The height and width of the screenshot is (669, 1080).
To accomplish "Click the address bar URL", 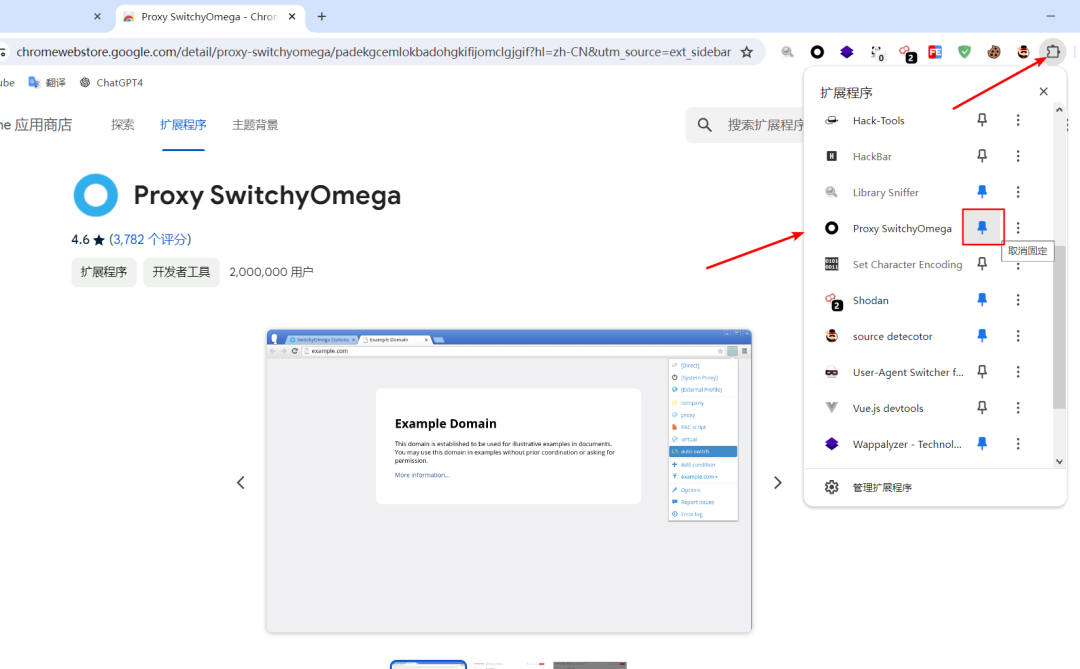I will (373, 52).
